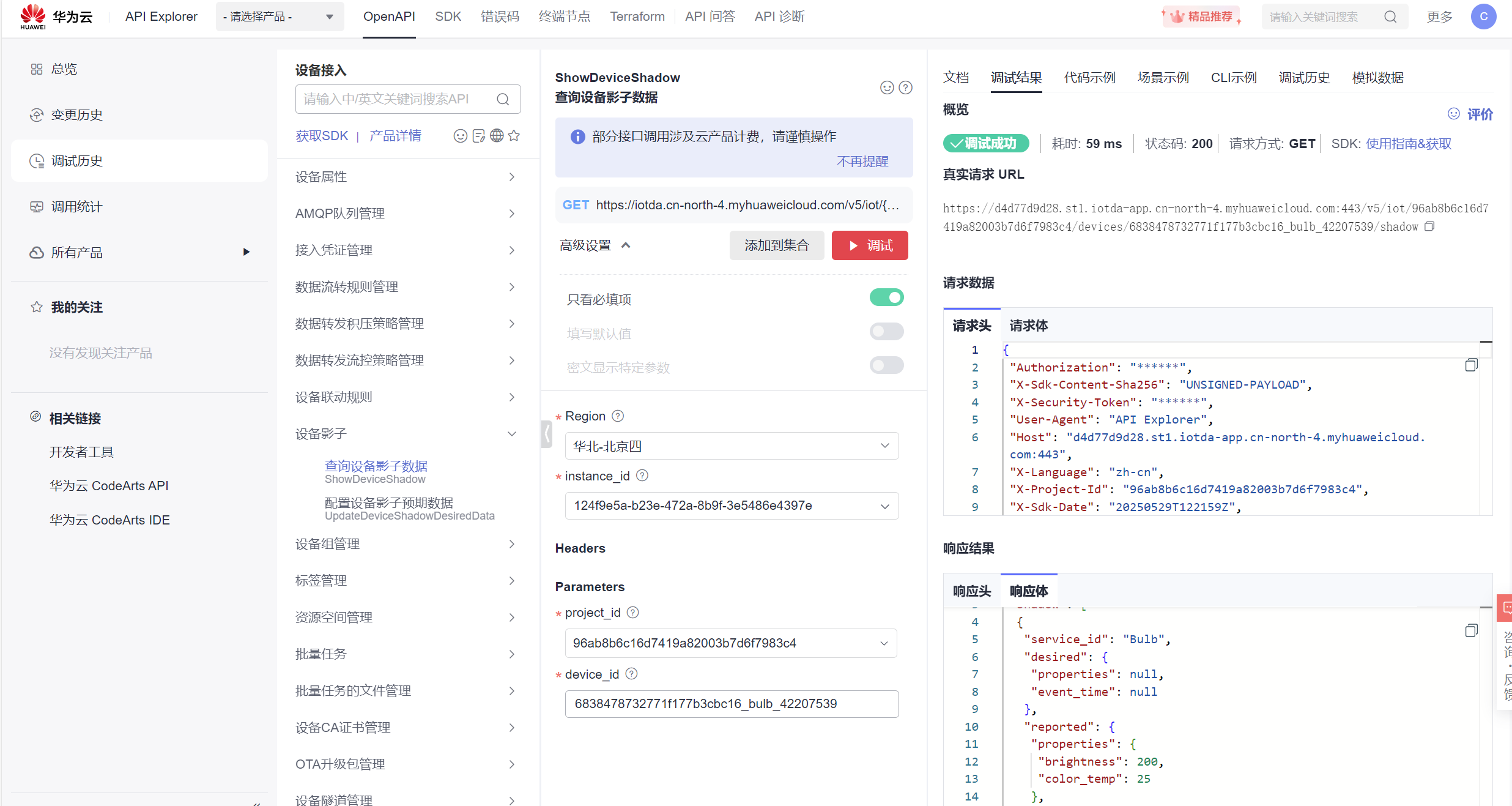
Task: Open the Region dropdown 华北-北京四
Action: [732, 446]
